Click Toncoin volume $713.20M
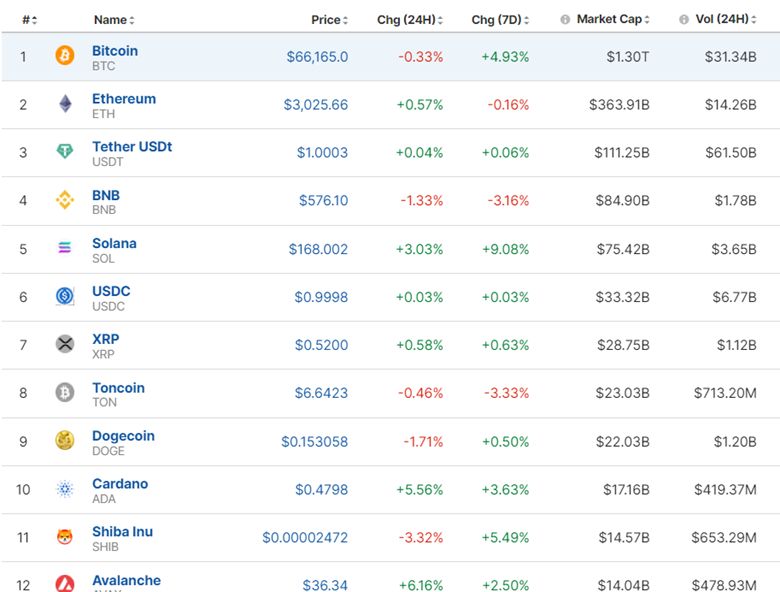 point(725,393)
